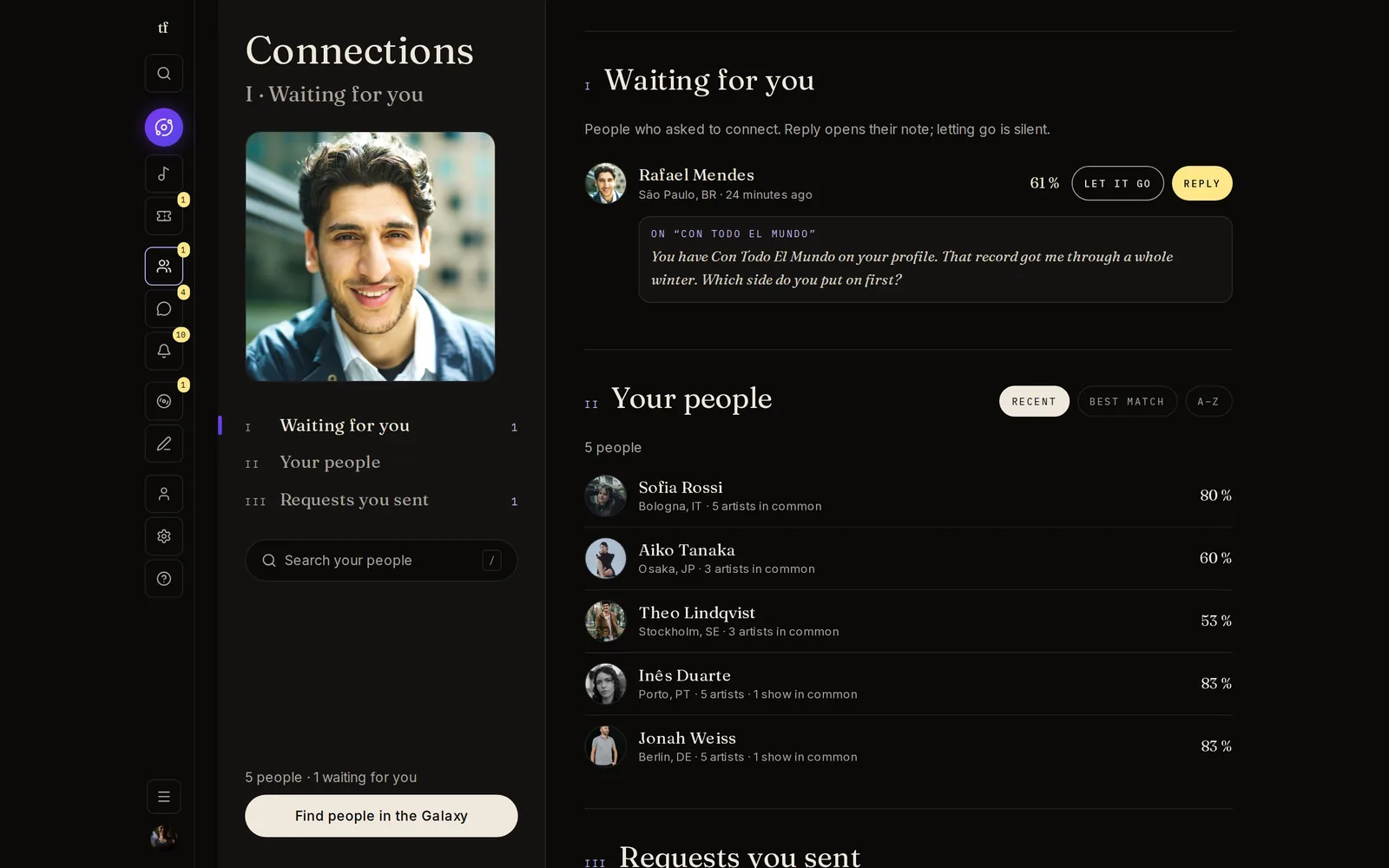The image size is (1389, 868).
Task: Select the Connections people icon in sidebar
Action: point(163,266)
